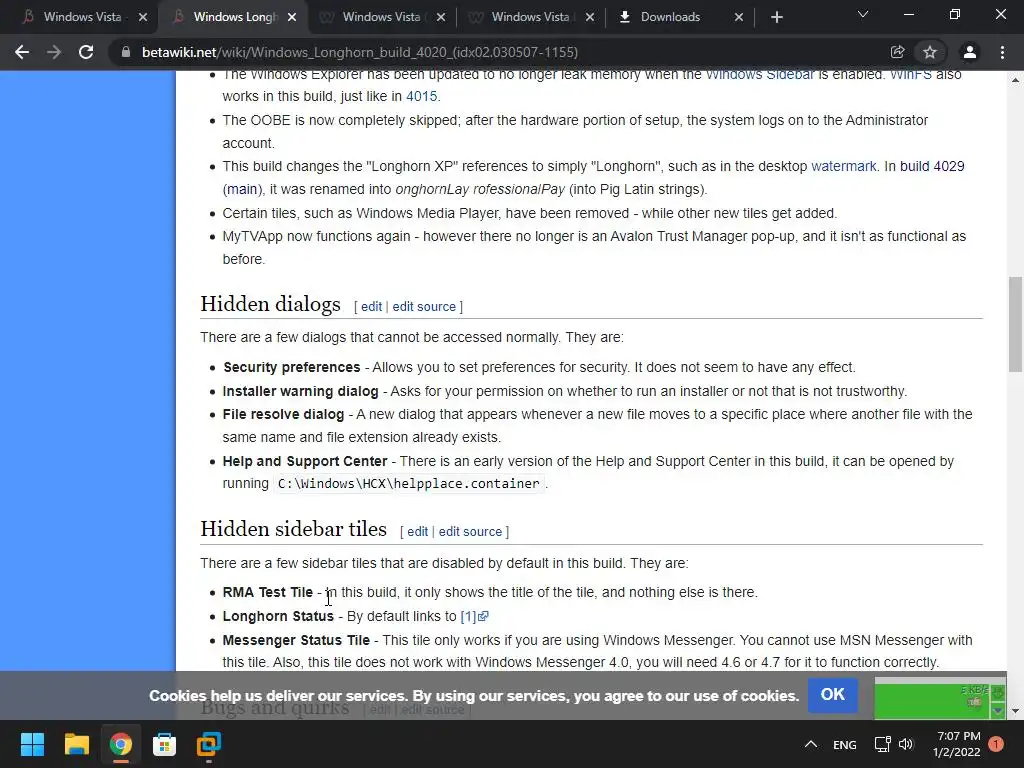This screenshot has height=768, width=1024.
Task: Open a new tab with the plus button
Action: [x=776, y=17]
